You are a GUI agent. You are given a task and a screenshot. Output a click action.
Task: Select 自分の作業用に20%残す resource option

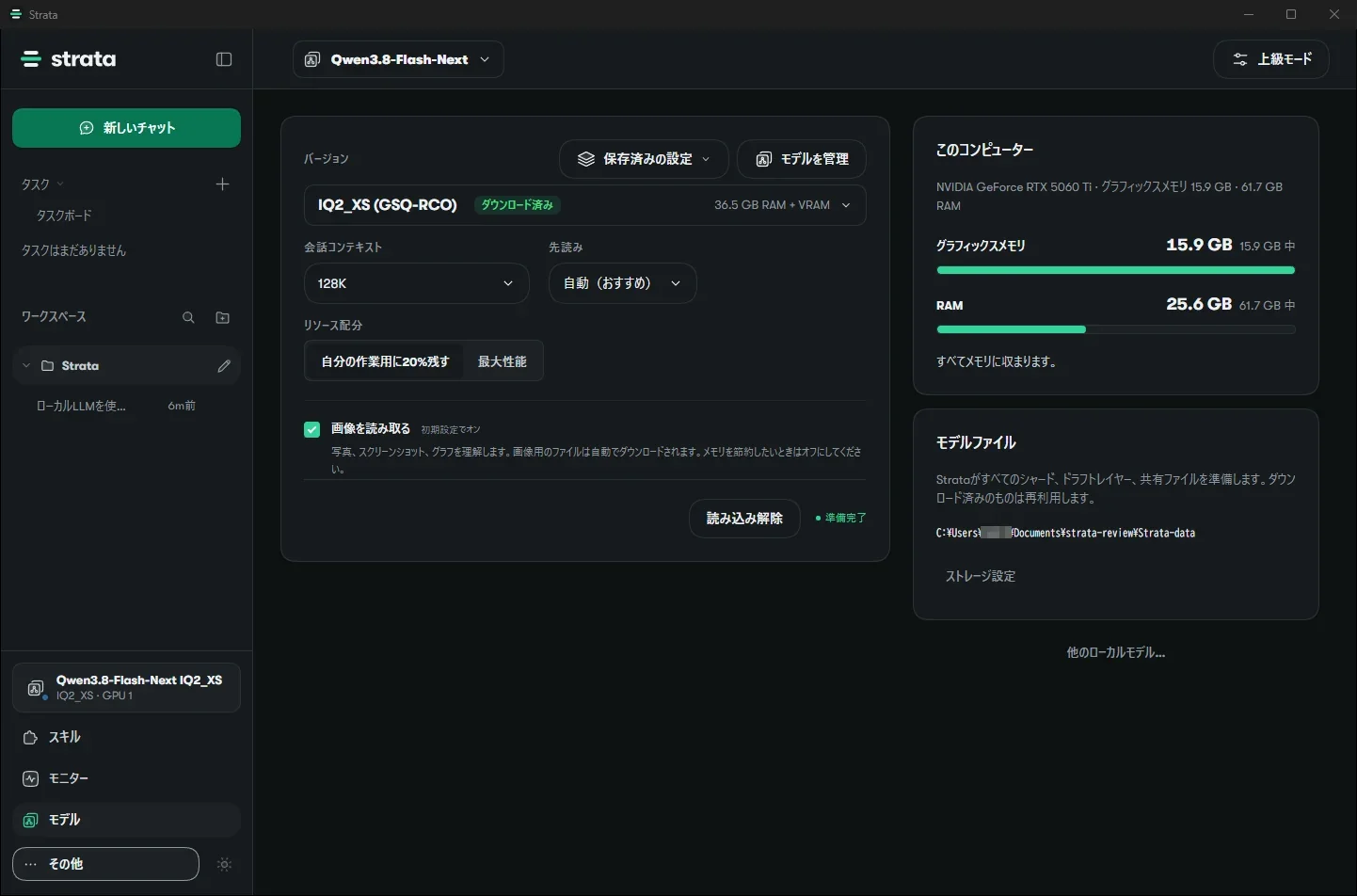point(385,361)
